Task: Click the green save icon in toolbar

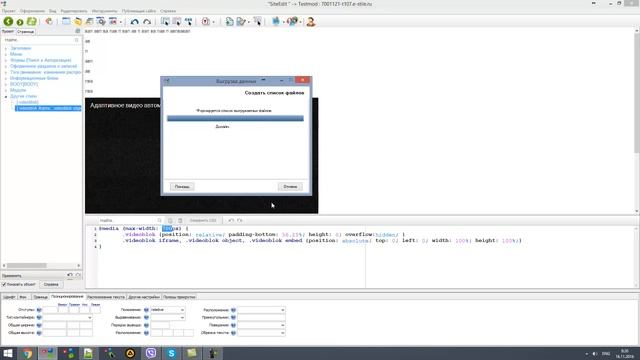Action: (x=31, y=22)
